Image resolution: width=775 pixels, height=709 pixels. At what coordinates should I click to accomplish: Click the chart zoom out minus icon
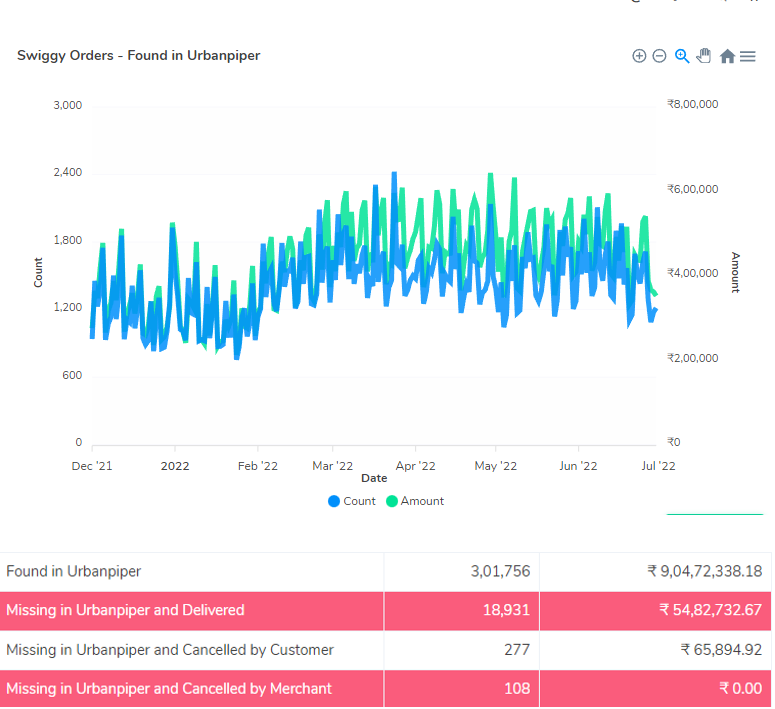[659, 56]
